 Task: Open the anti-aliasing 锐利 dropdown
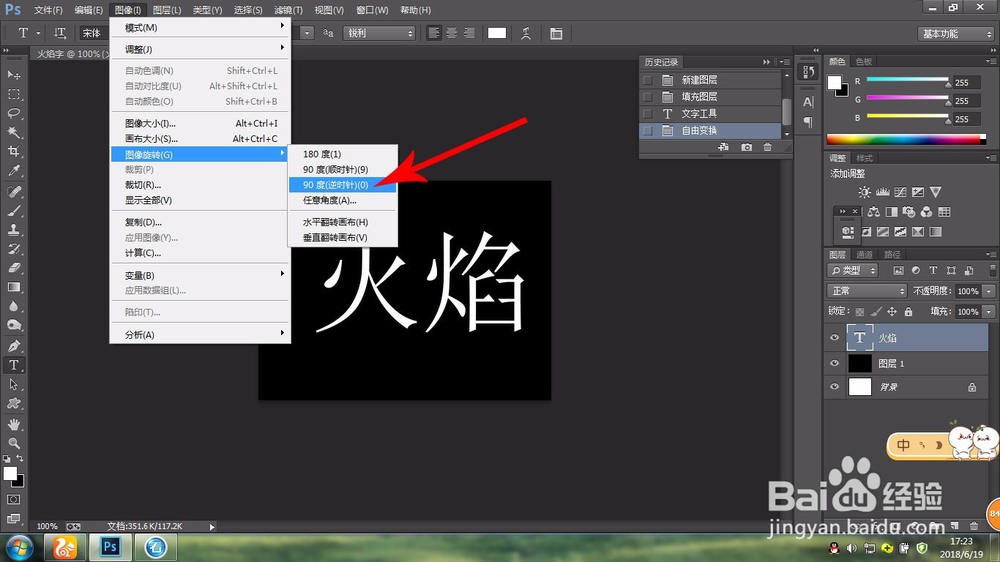(379, 33)
